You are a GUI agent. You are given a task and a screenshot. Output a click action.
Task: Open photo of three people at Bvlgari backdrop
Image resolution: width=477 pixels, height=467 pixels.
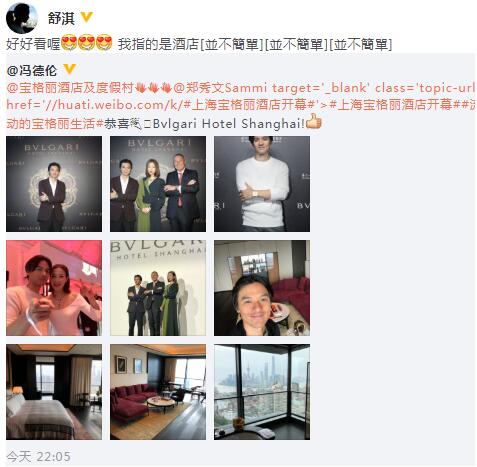pos(158,184)
